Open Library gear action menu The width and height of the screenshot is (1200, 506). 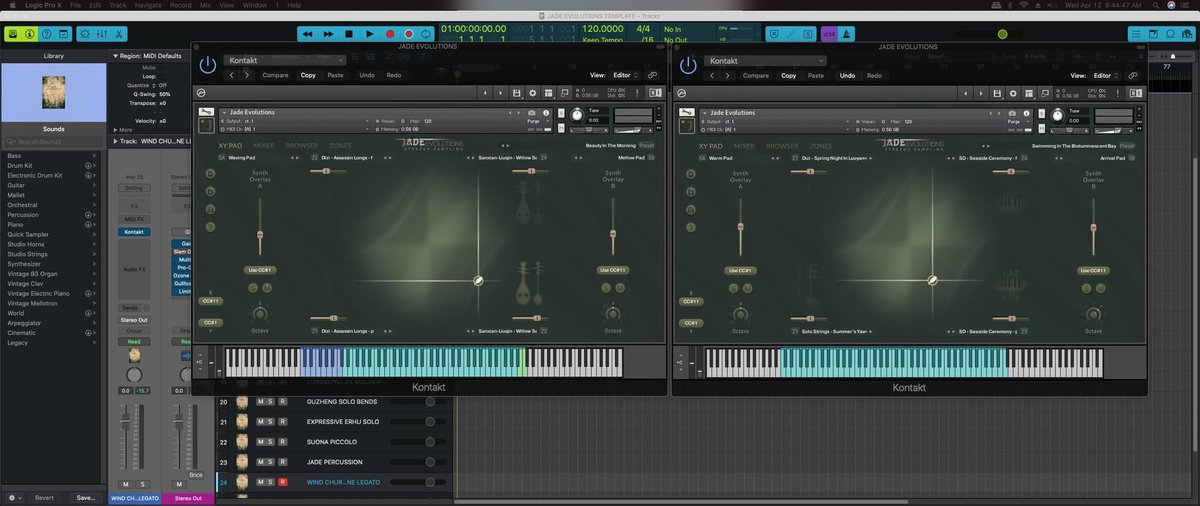(x=13, y=497)
